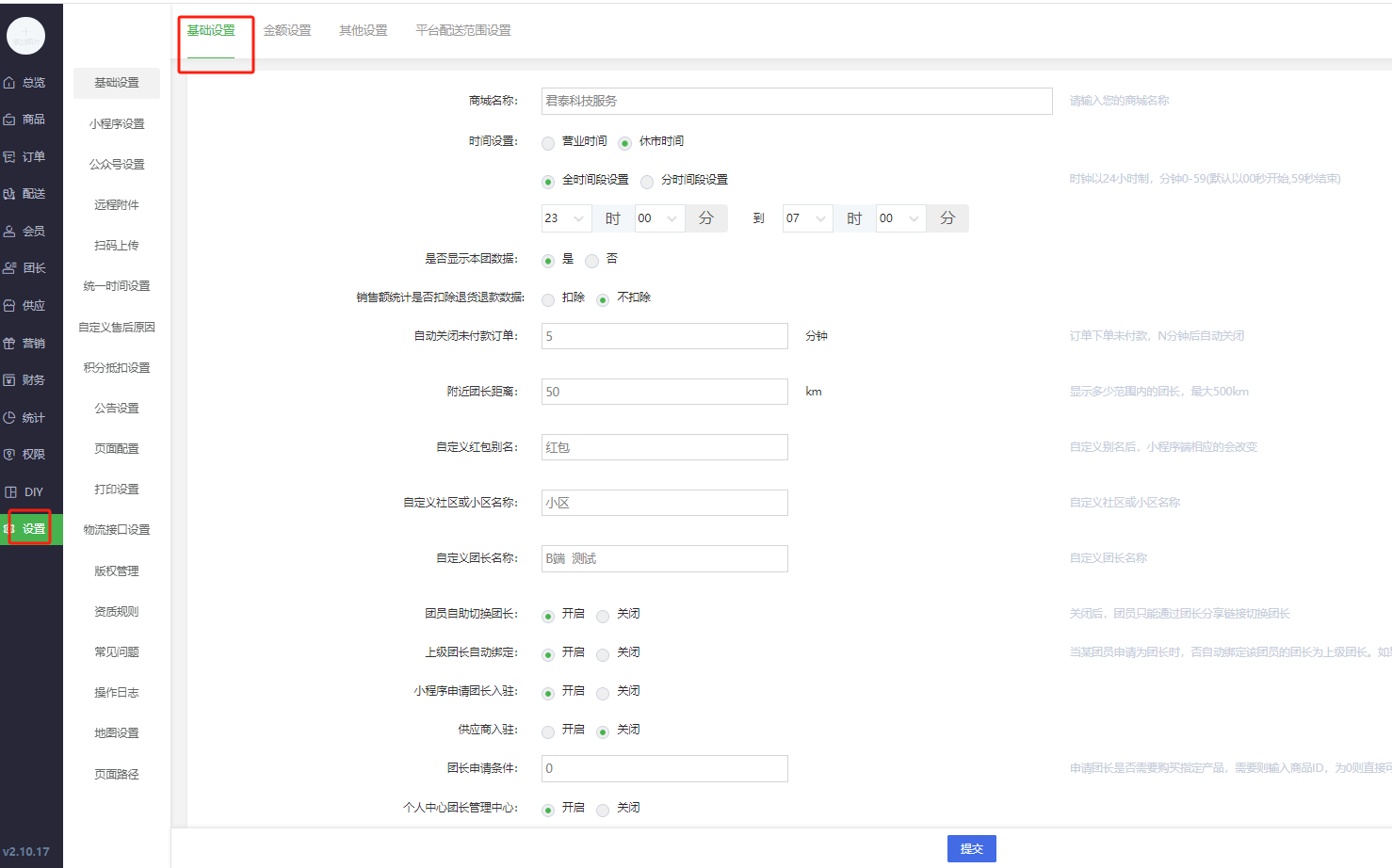Click the 总览 home icon in sidebar
Viewport: 1392px width, 868px height.
click(x=9, y=83)
